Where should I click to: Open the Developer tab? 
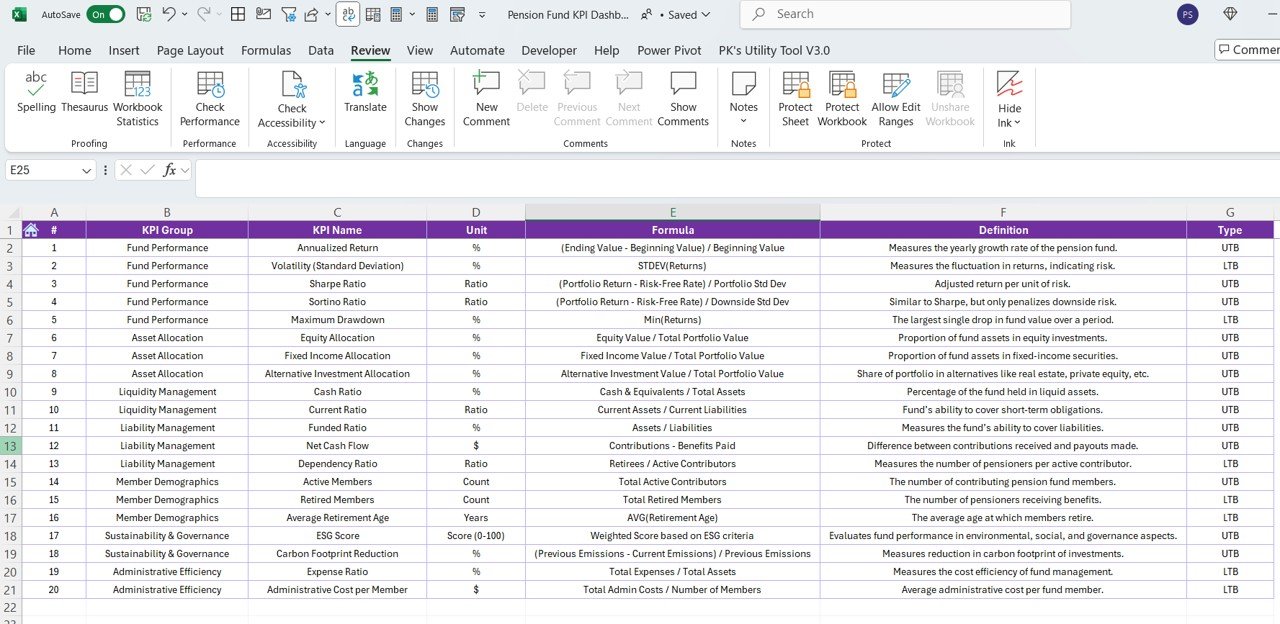point(549,50)
